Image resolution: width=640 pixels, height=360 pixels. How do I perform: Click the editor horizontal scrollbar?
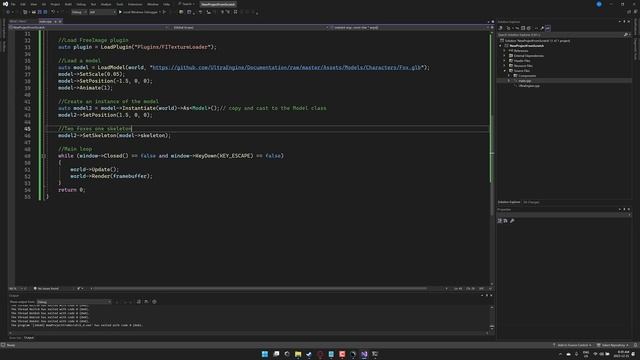pos(260,289)
